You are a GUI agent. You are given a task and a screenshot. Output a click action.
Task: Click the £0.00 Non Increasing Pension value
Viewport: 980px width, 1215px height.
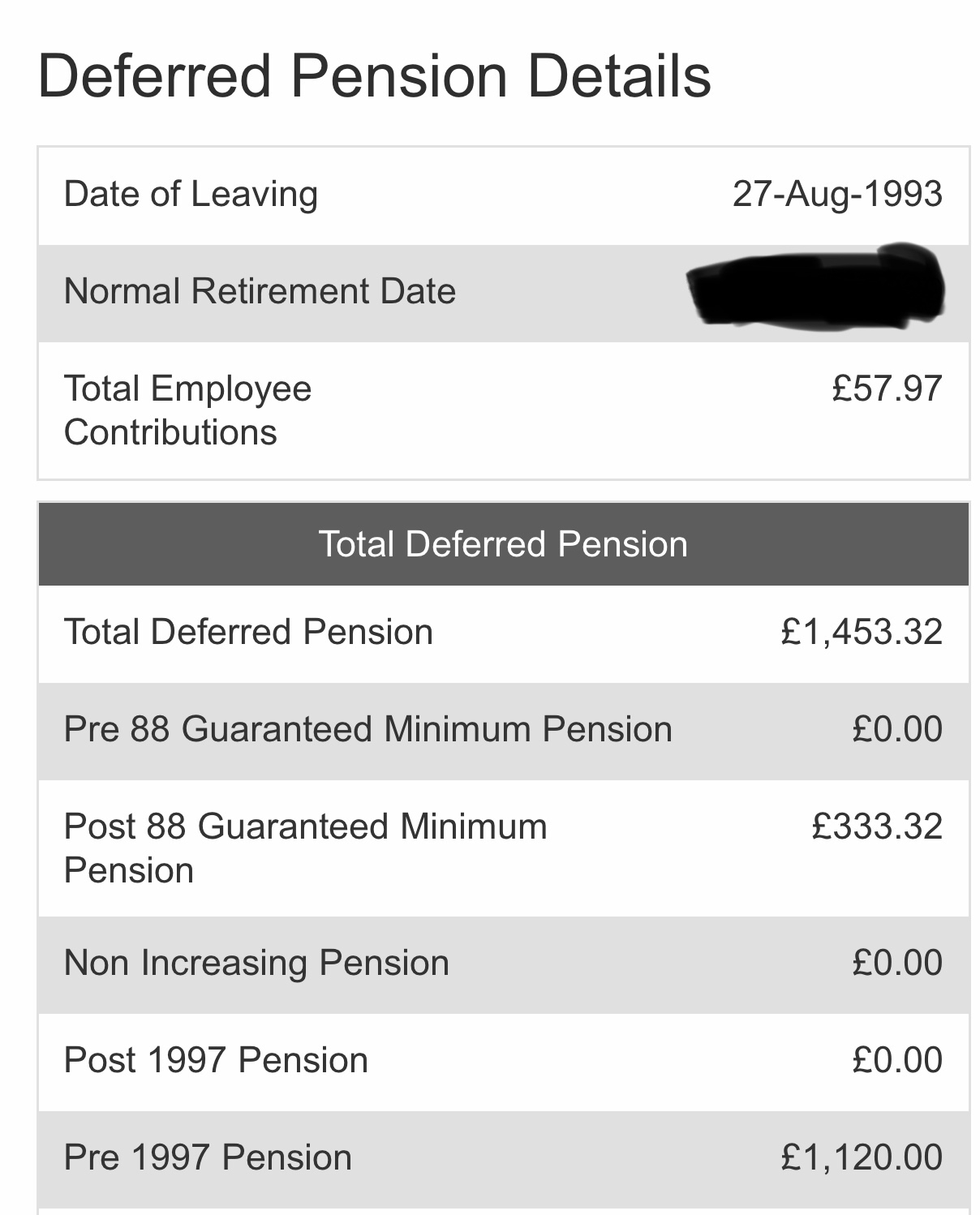[897, 963]
